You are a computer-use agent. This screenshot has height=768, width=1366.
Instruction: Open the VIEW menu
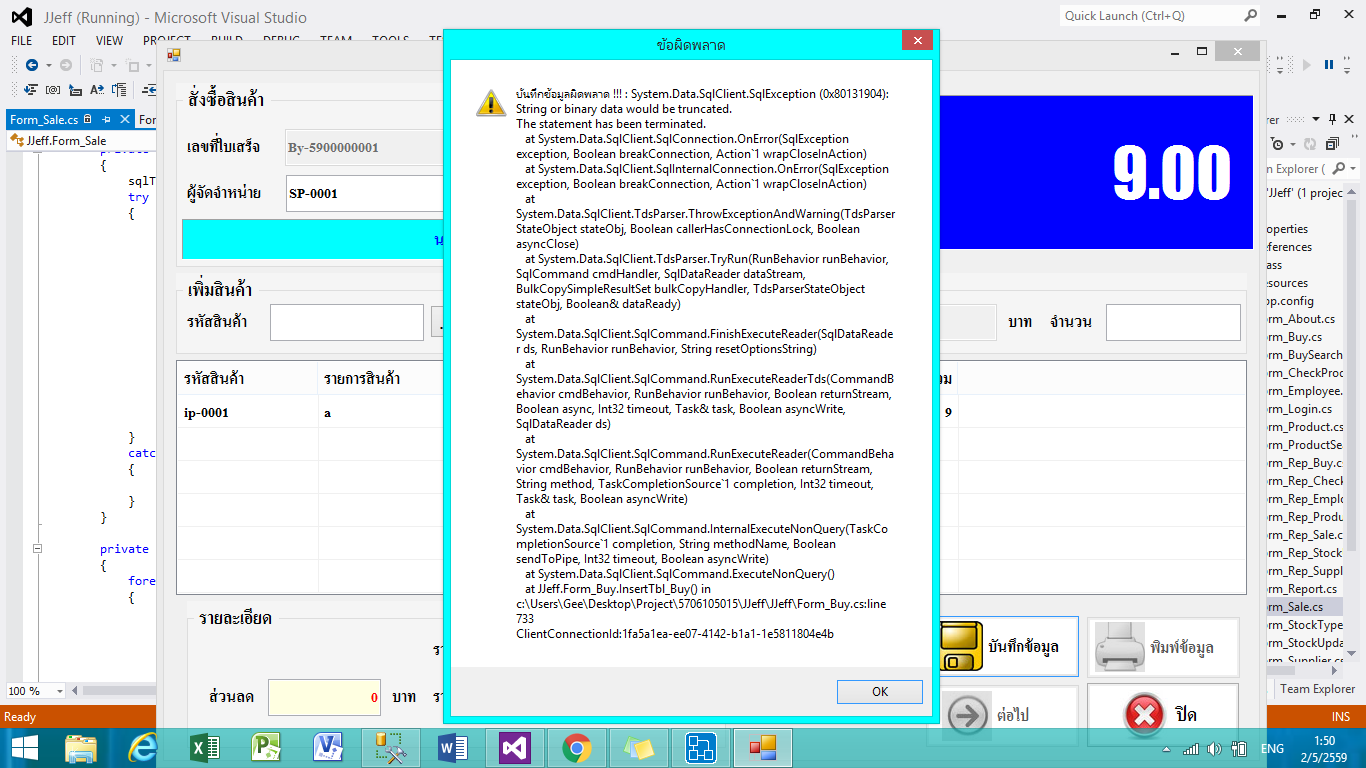point(109,41)
